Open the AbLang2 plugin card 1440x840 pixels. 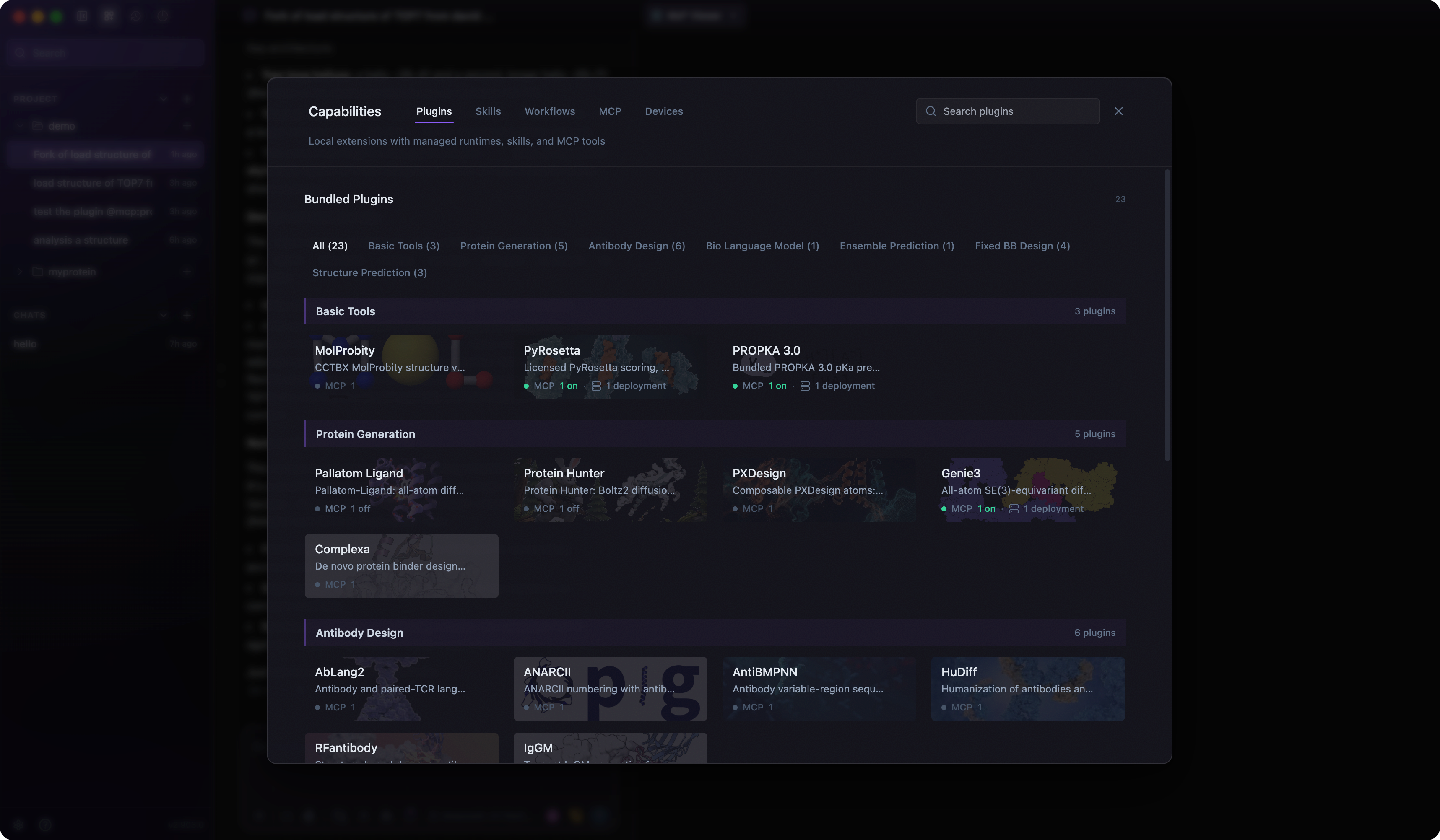[401, 689]
